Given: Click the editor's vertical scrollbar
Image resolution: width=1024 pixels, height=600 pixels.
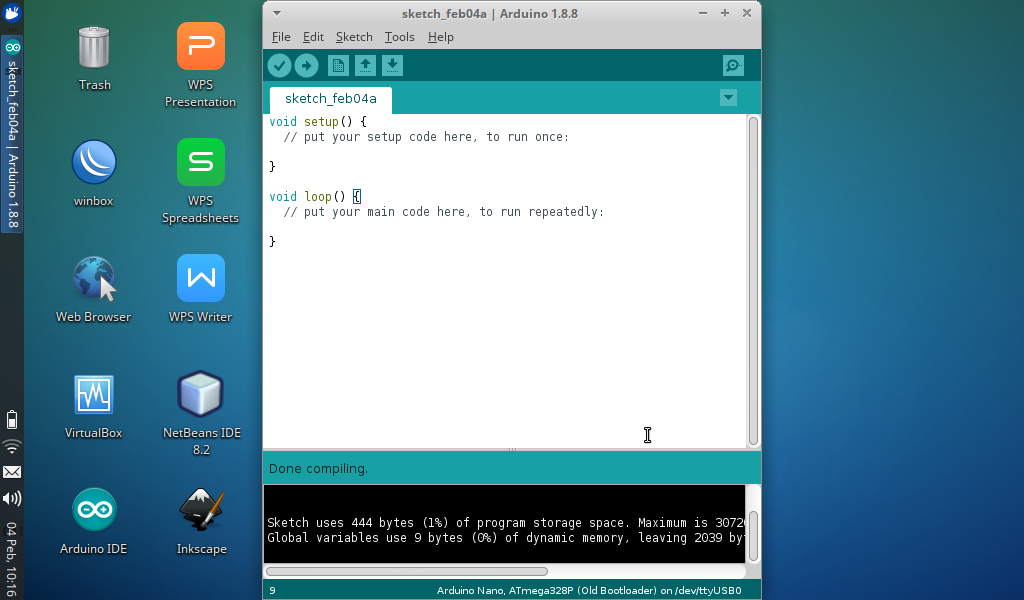Looking at the screenshot, I should coord(753,280).
